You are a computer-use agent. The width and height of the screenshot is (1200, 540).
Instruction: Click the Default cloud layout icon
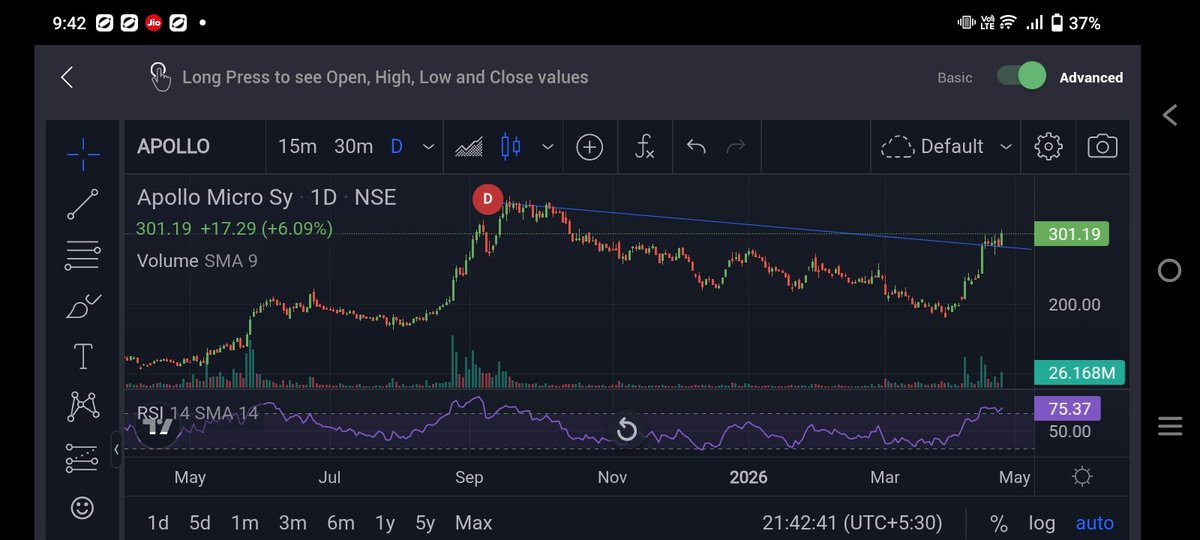pyautogui.click(x=897, y=147)
